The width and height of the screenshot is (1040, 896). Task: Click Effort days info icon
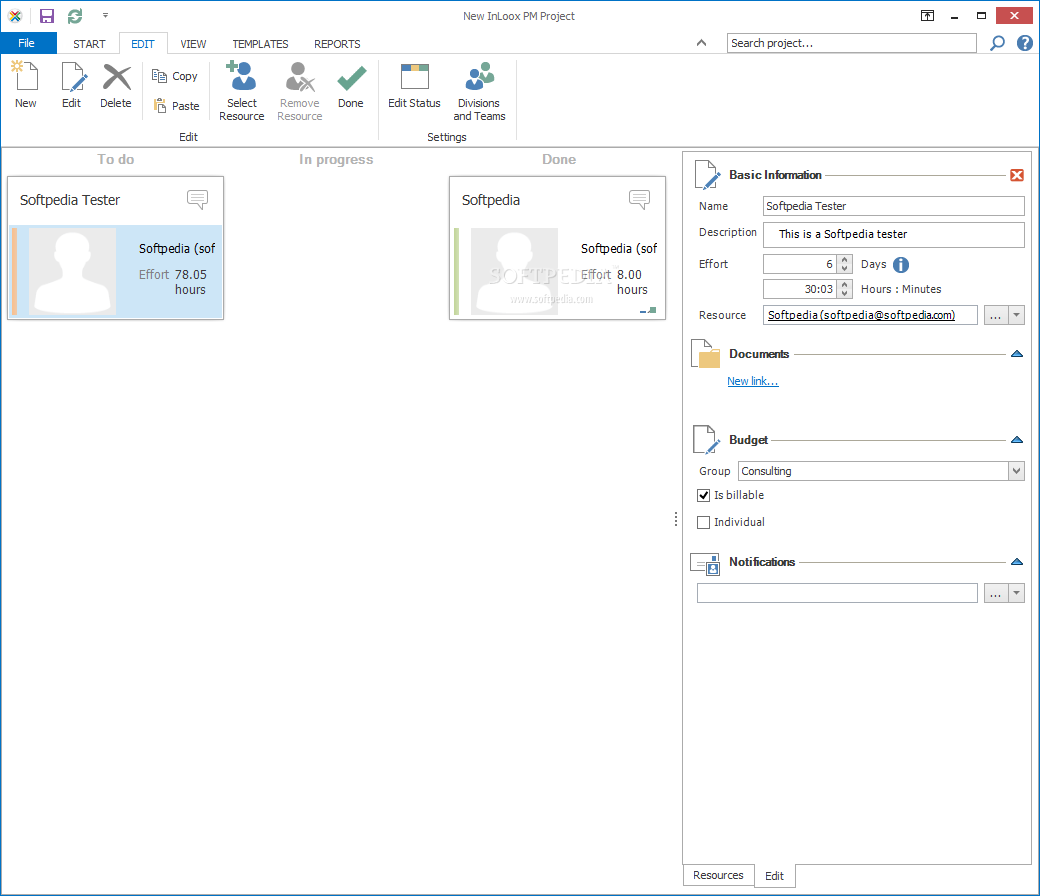click(x=901, y=265)
